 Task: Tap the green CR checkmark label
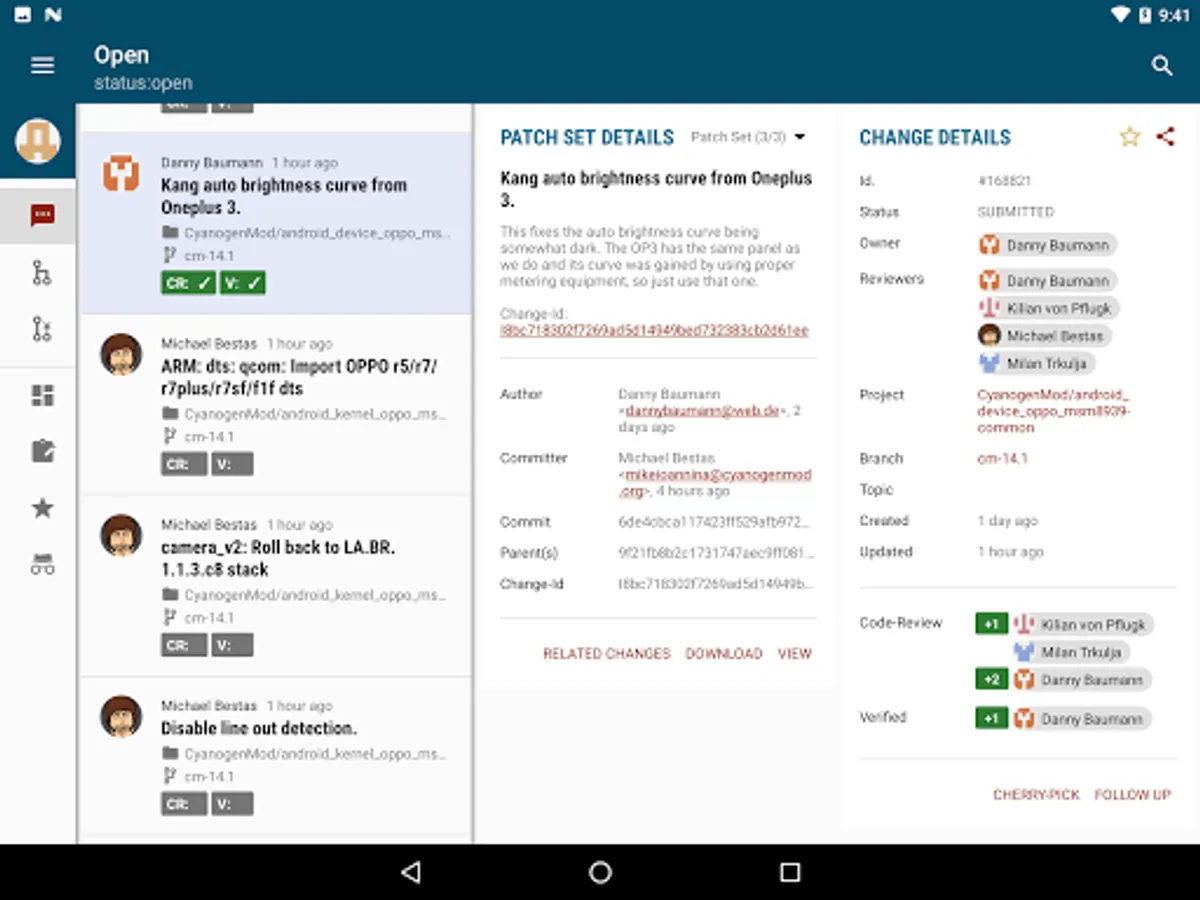[x=189, y=283]
